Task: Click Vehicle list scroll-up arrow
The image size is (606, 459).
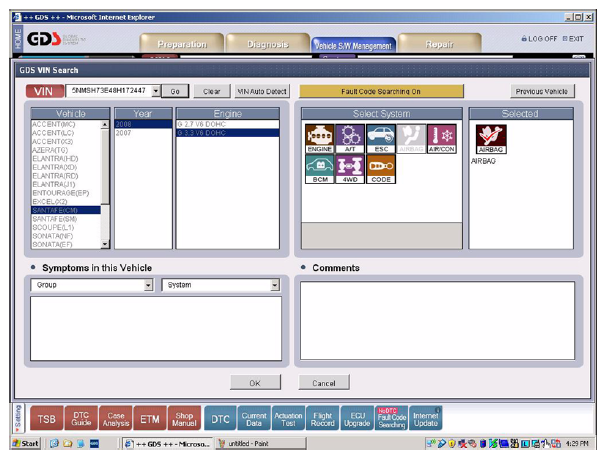Action: (x=105, y=124)
